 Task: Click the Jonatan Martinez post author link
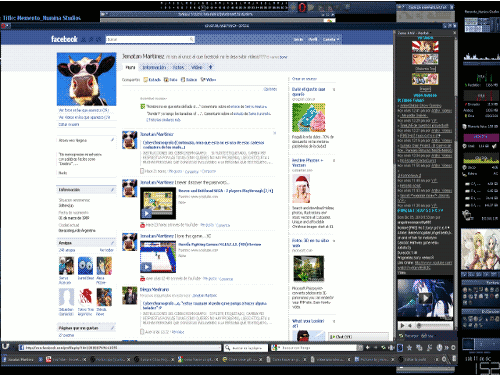(x=157, y=134)
